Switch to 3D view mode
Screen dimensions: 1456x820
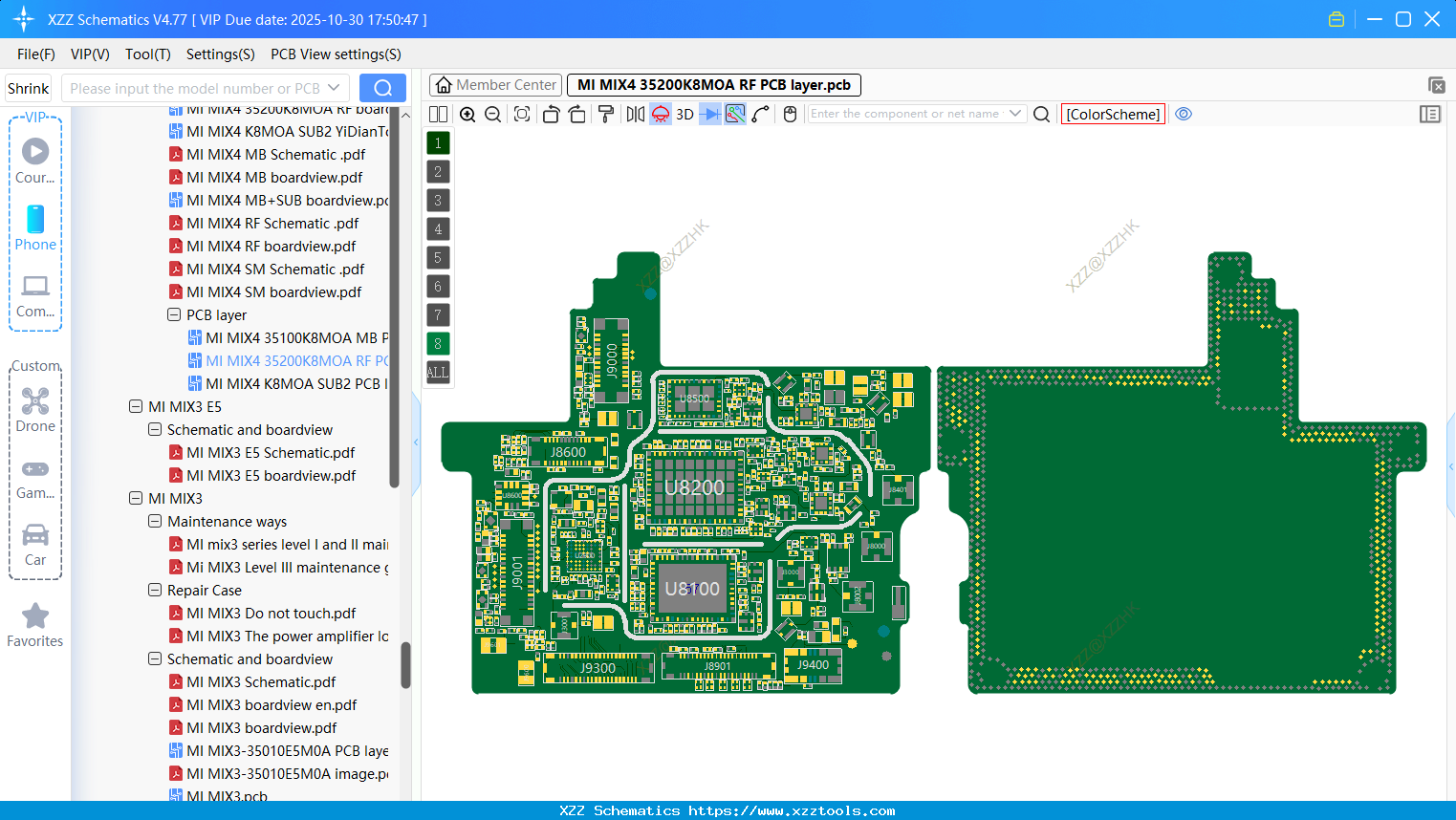[x=683, y=114]
